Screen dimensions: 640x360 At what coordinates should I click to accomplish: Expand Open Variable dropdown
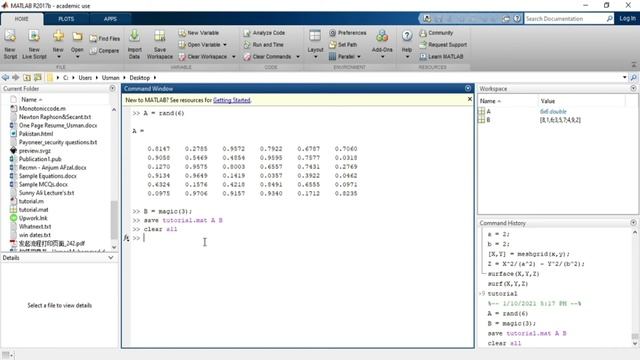(x=225, y=45)
